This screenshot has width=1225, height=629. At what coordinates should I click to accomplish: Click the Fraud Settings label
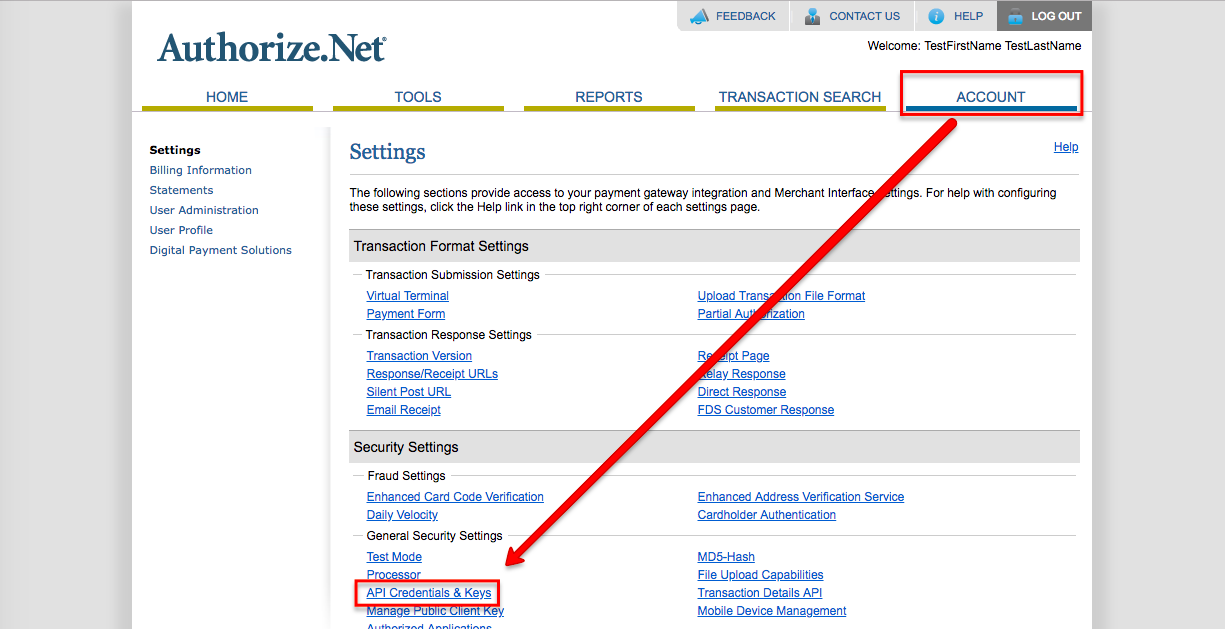coord(406,476)
